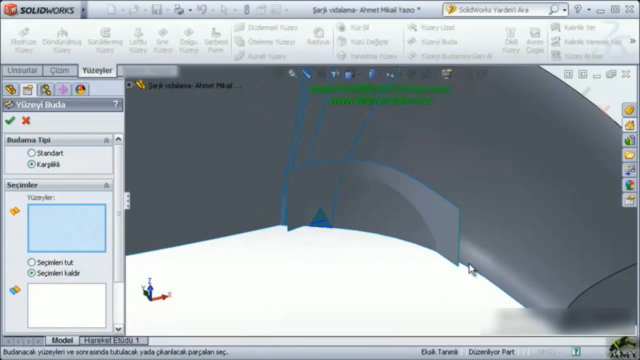
Task: Run the Kalınlık Ver command
Action: tap(573, 27)
